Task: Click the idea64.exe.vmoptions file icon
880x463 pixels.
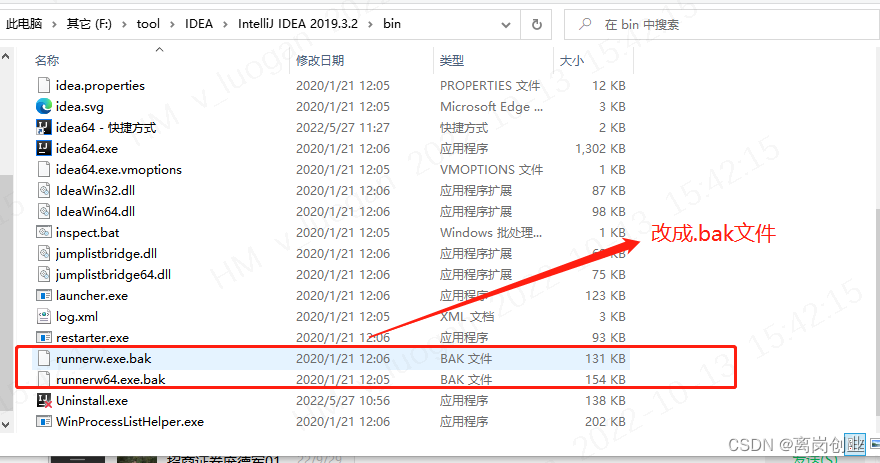Action: [x=44, y=169]
